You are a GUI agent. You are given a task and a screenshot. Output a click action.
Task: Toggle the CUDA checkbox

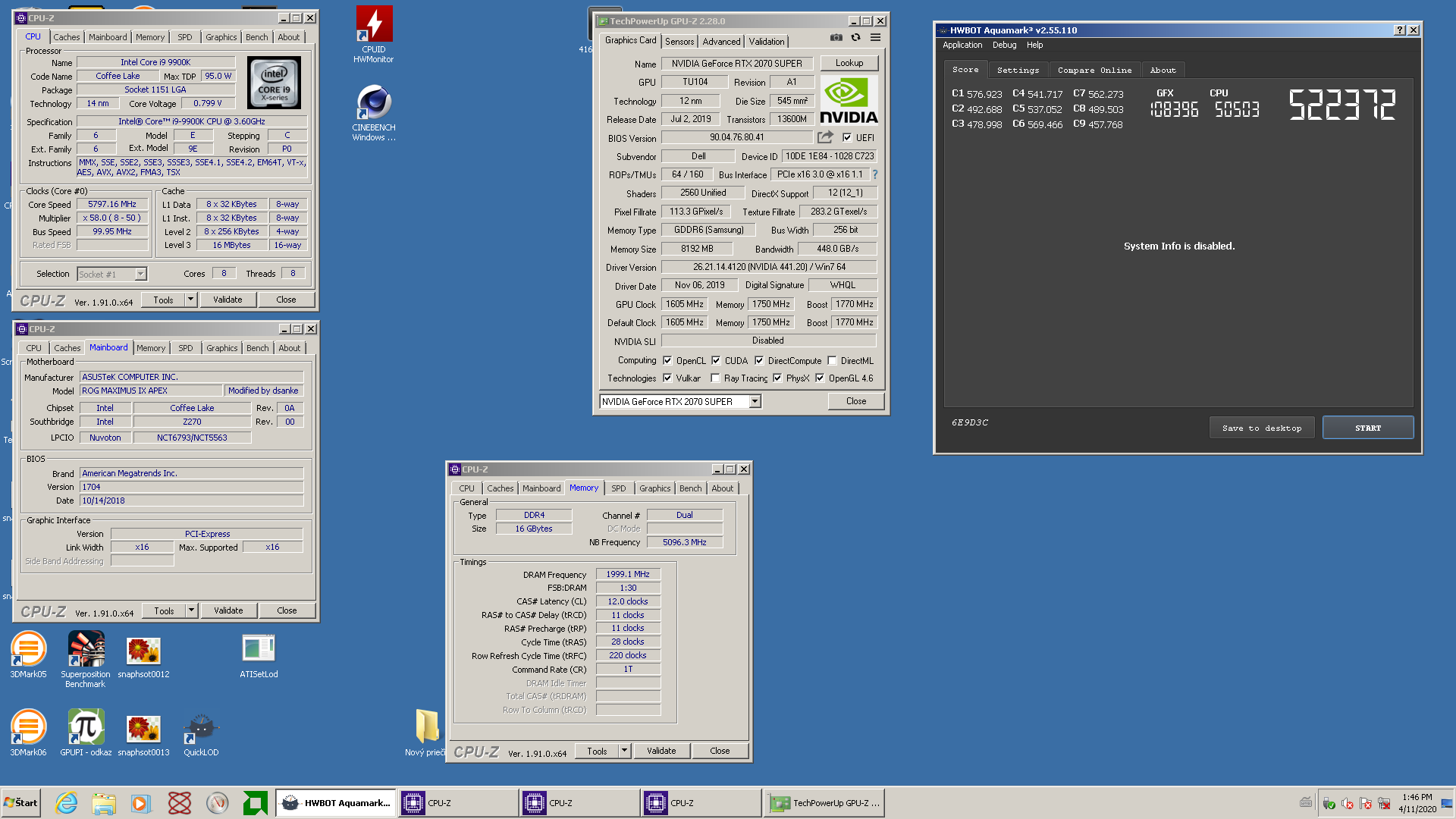(x=716, y=361)
